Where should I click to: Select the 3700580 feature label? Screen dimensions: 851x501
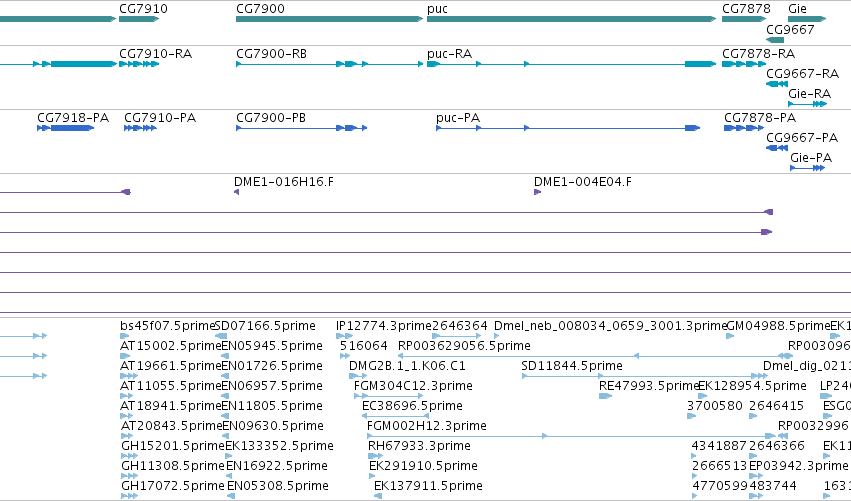pyautogui.click(x=715, y=406)
